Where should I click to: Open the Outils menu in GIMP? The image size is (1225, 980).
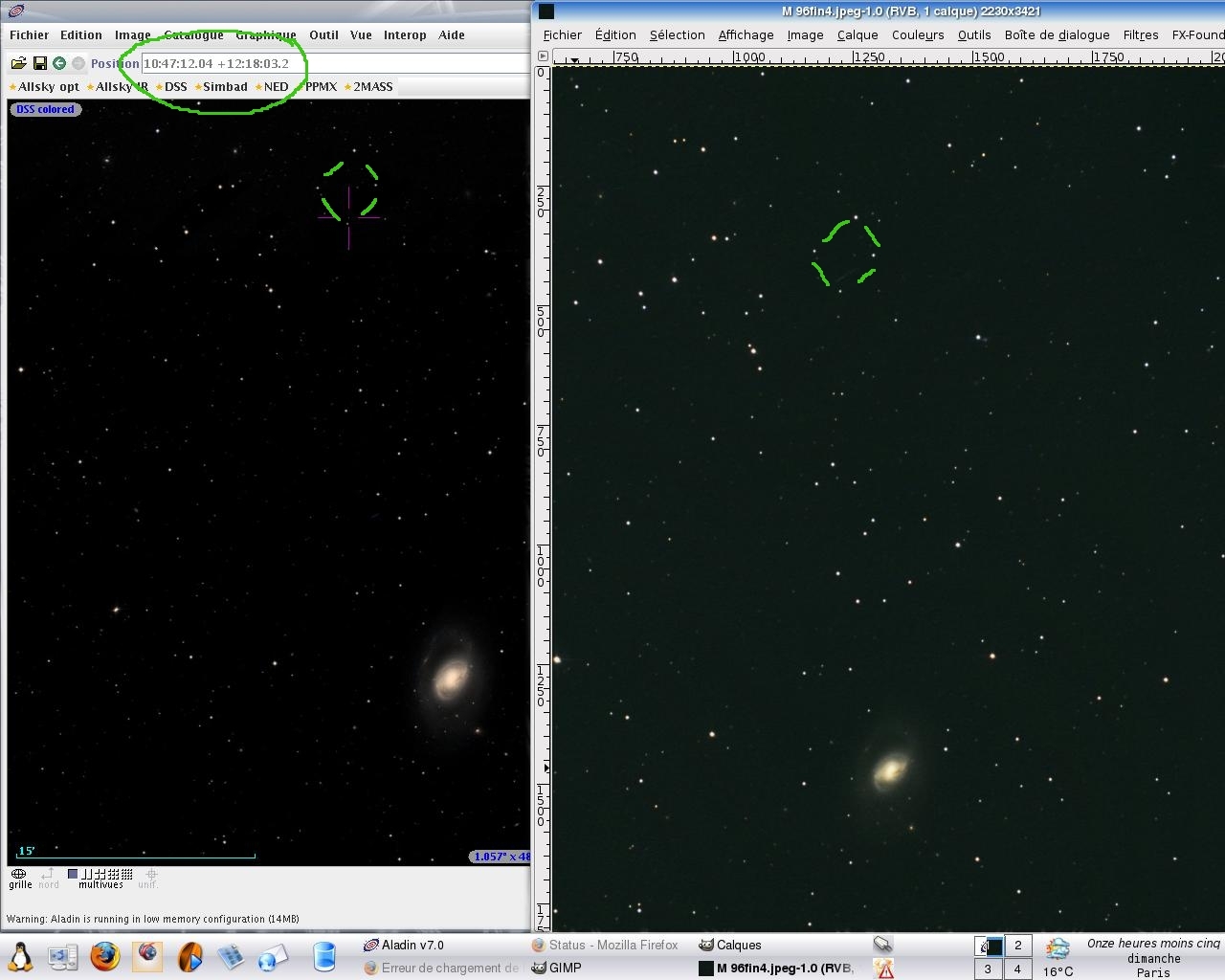coord(974,35)
